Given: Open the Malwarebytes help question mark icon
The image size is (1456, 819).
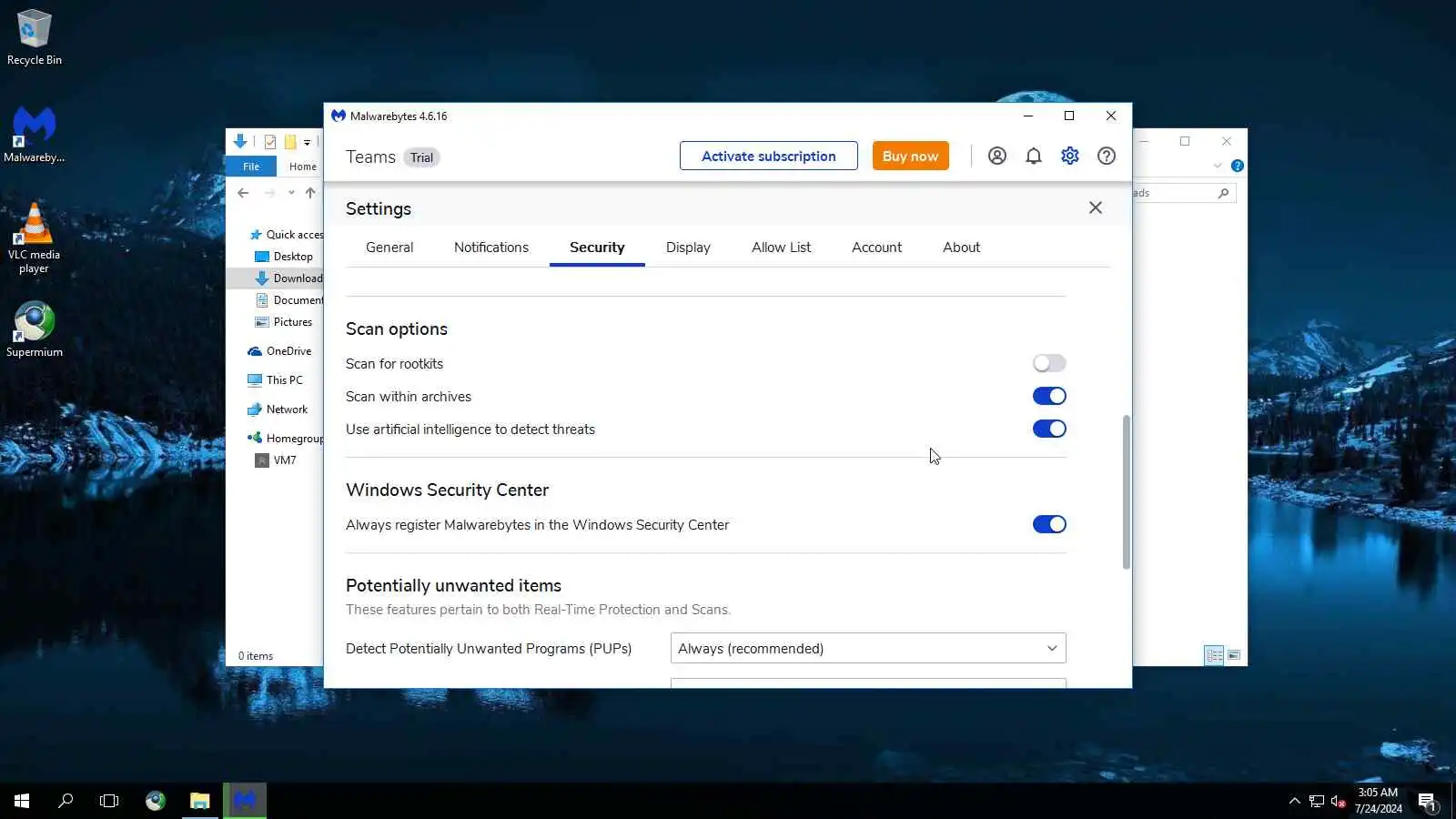Looking at the screenshot, I should click(1107, 156).
